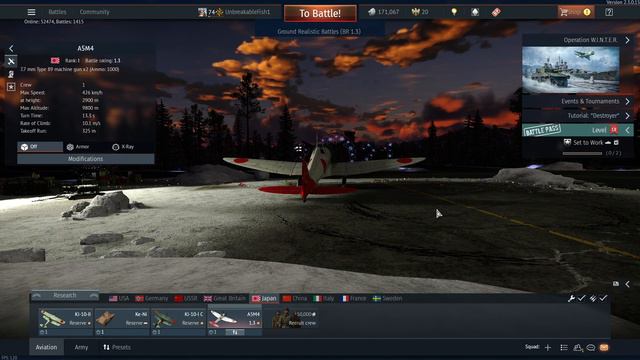Click the lightbulb research points icon
The height and width of the screenshot is (360, 640).
pyautogui.click(x=454, y=12)
